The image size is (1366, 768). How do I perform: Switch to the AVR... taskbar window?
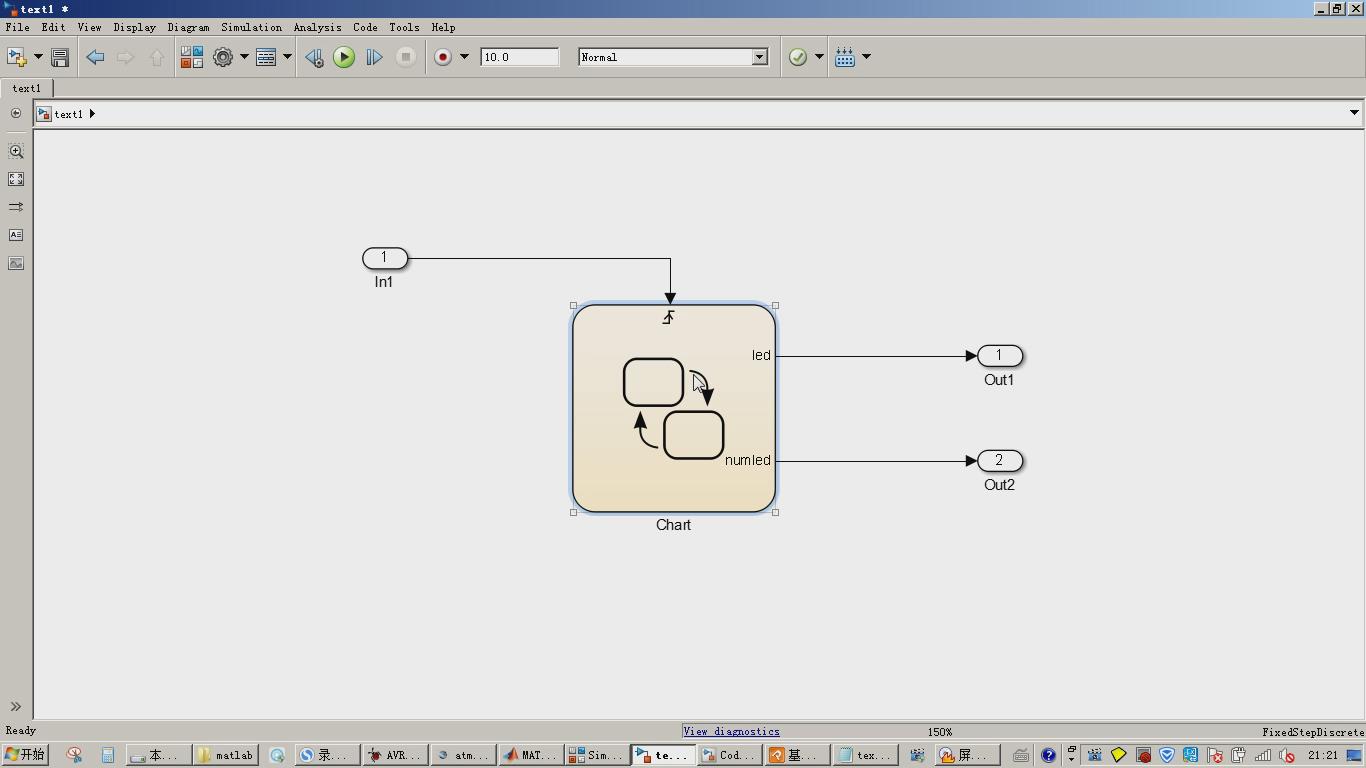[396, 755]
